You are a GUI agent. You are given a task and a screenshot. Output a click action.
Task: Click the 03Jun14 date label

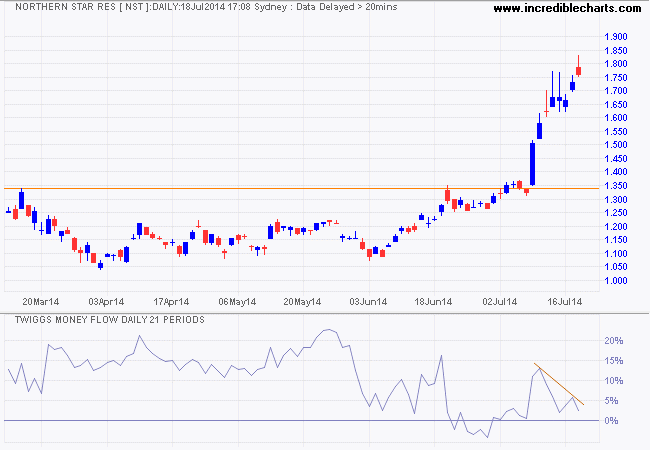click(368, 302)
